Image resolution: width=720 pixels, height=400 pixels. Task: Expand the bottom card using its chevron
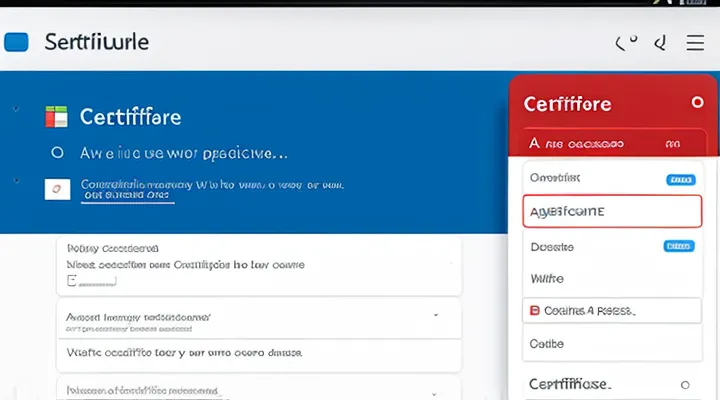click(x=436, y=389)
